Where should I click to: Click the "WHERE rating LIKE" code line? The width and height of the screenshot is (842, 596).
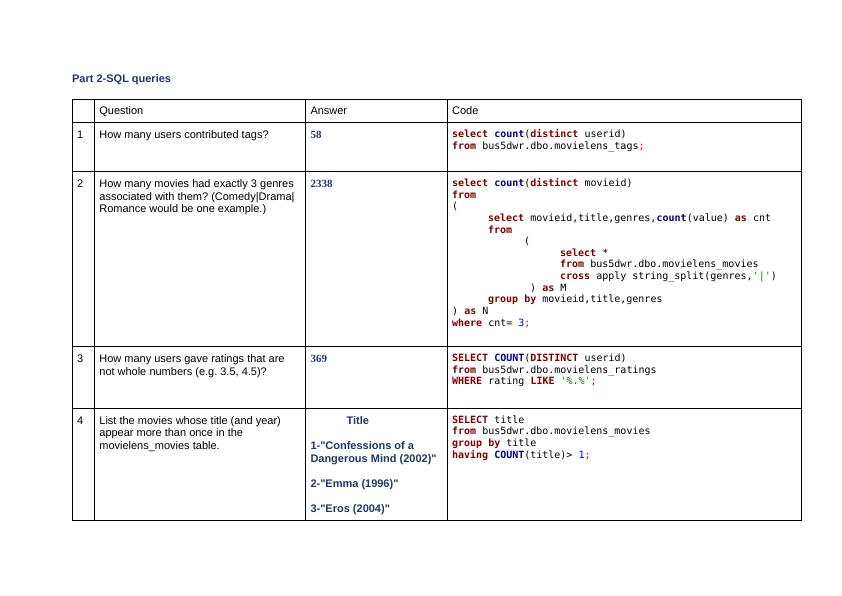[x=523, y=381]
